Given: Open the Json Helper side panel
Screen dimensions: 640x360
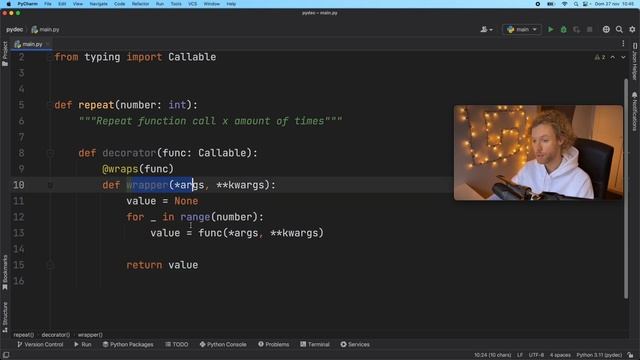Looking at the screenshot, I should (635, 61).
